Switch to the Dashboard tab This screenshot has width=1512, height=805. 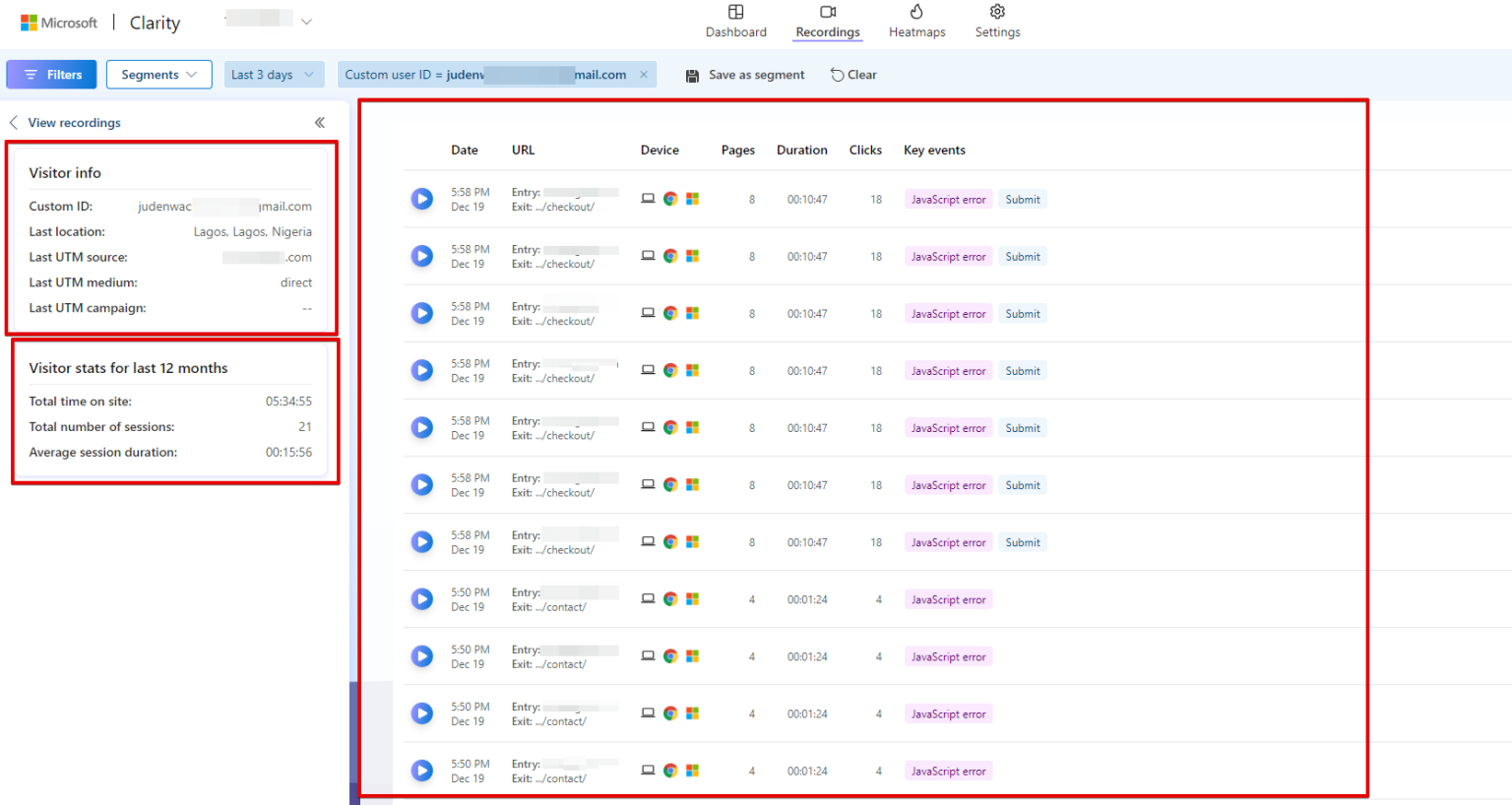[735, 22]
